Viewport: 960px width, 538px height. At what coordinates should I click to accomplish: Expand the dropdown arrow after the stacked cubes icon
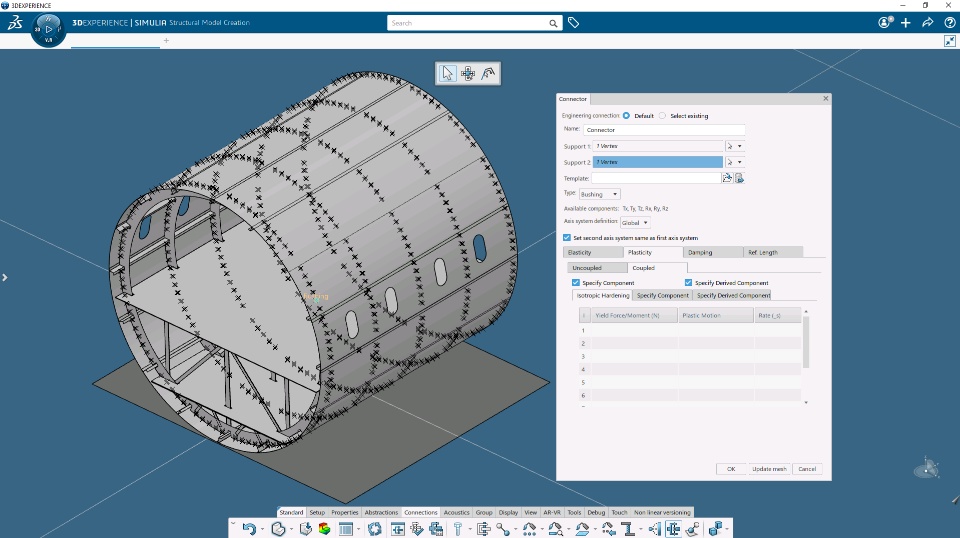tap(727, 529)
